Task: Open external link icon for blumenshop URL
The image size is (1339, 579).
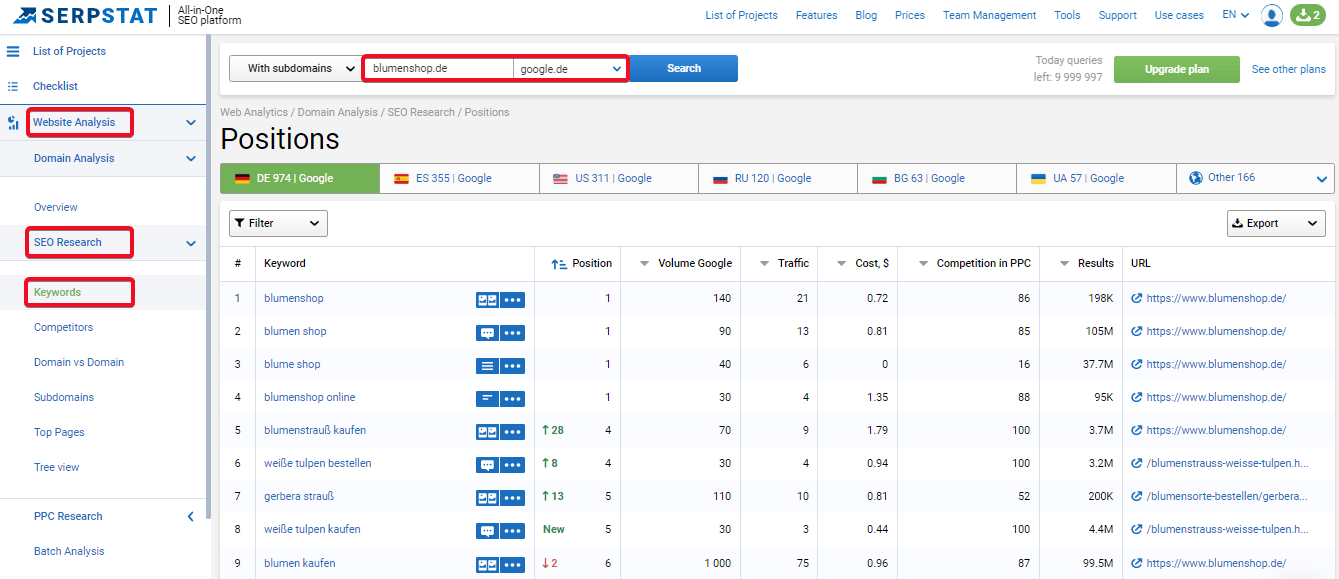Action: pos(1137,298)
